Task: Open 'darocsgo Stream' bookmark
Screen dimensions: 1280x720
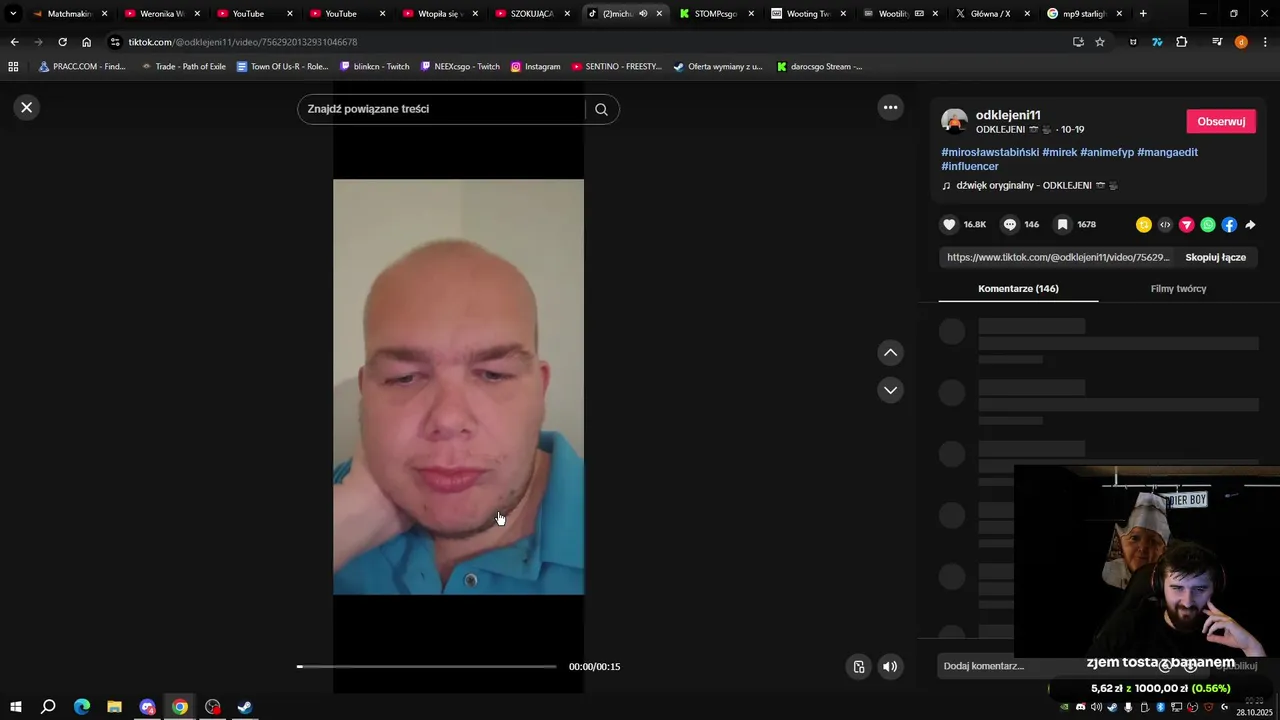Action: click(818, 67)
